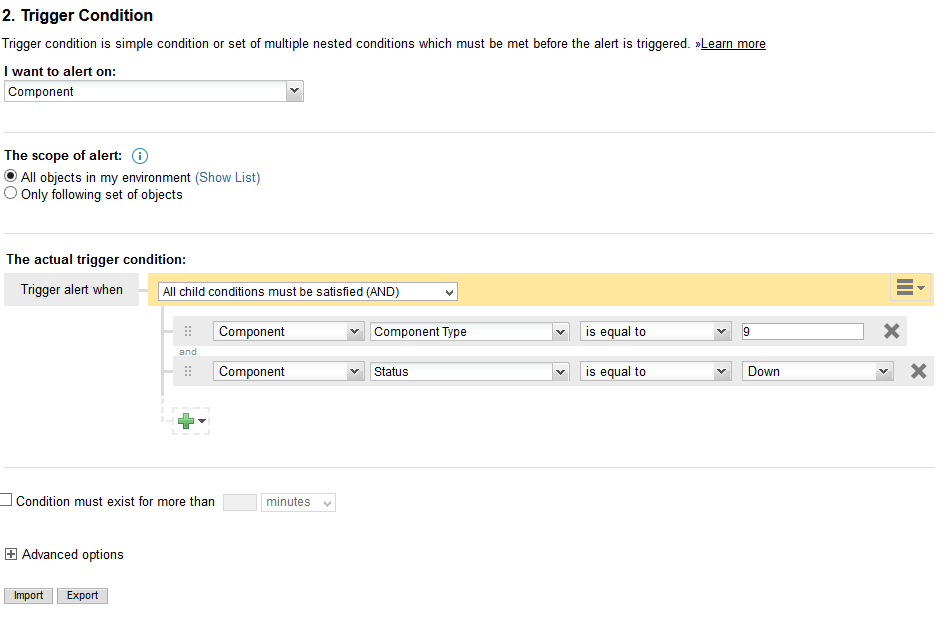The image size is (945, 621).
Task: Enable Condition must exist for more than
Action: coord(6,501)
